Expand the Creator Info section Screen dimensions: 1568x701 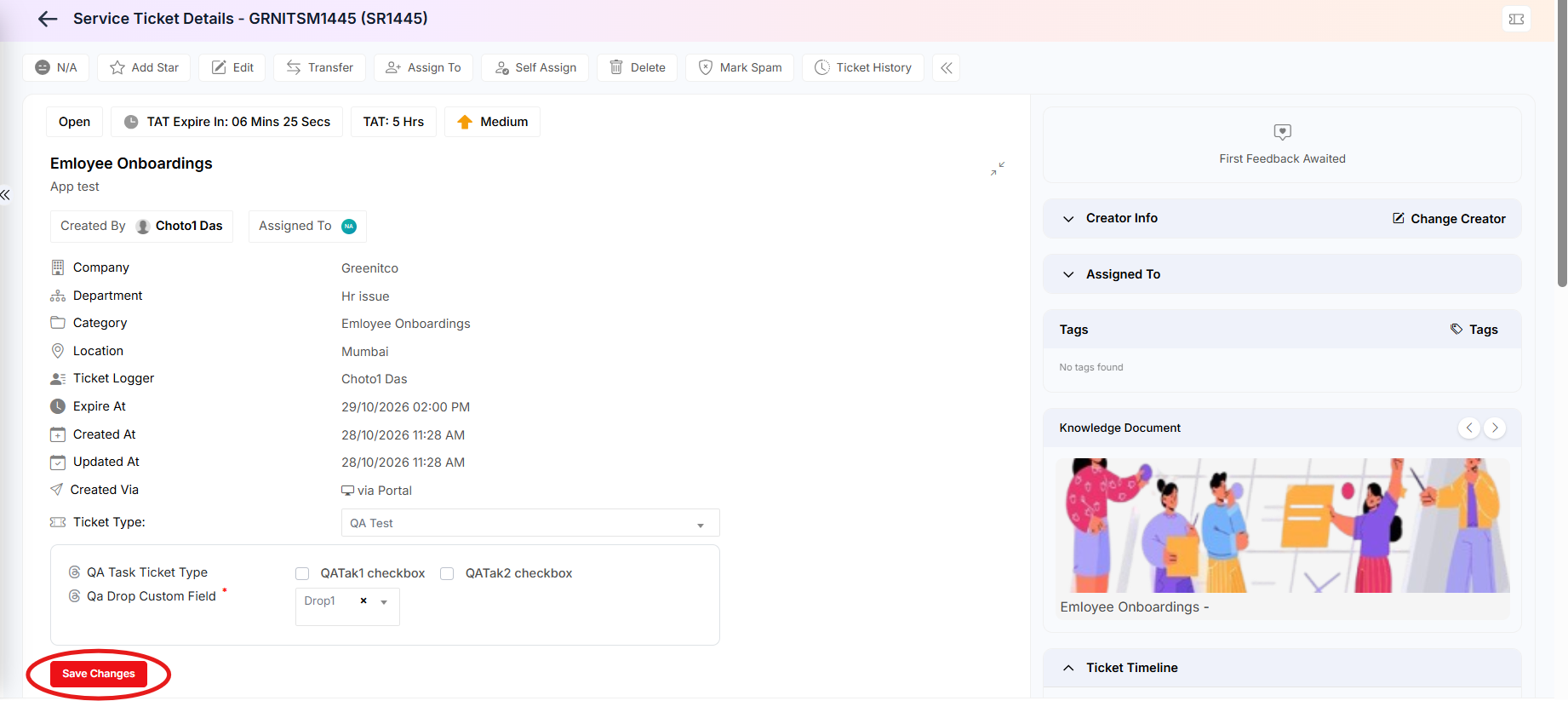click(1069, 219)
